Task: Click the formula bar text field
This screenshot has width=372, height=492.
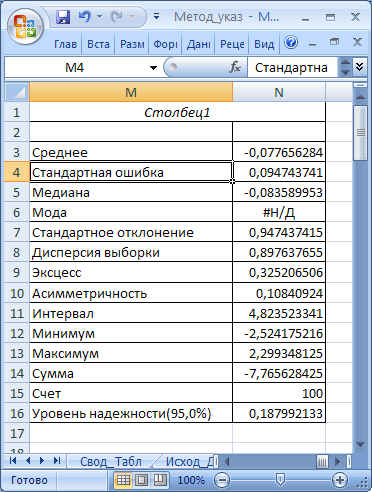Action: [x=293, y=68]
